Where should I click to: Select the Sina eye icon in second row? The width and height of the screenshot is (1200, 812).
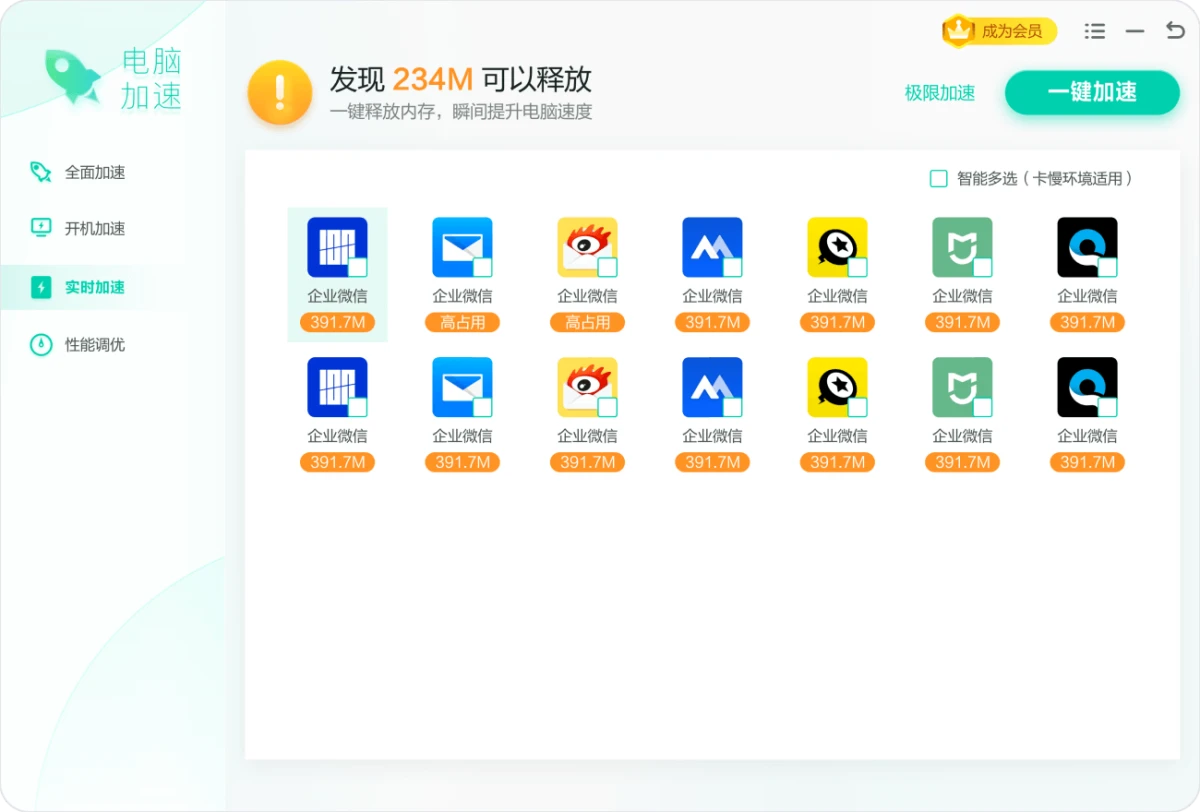[587, 386]
